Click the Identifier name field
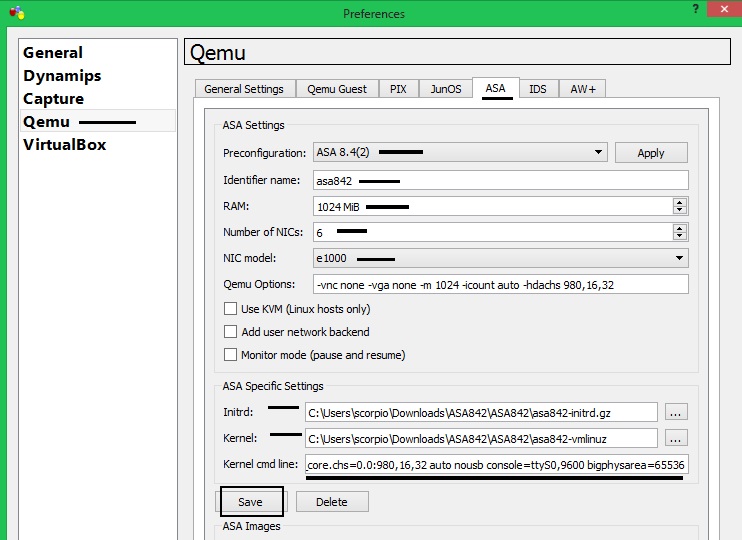The height and width of the screenshot is (540, 742). [x=501, y=180]
